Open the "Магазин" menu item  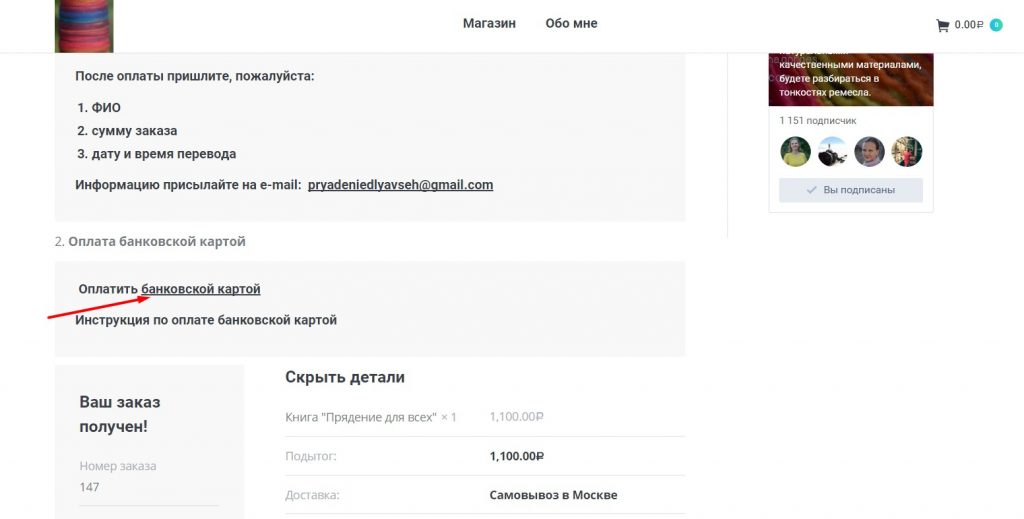(x=489, y=23)
